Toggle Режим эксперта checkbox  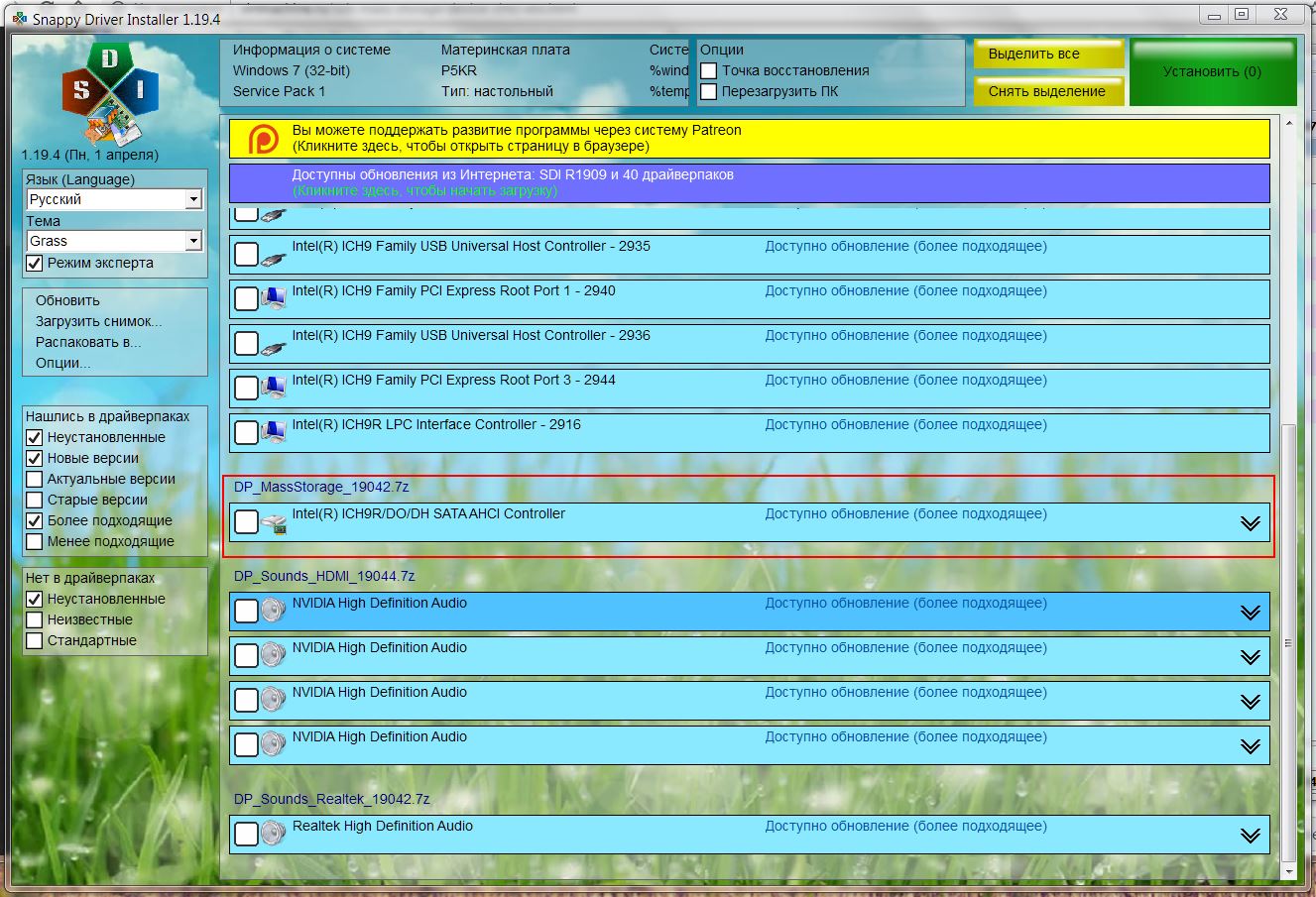(x=35, y=264)
